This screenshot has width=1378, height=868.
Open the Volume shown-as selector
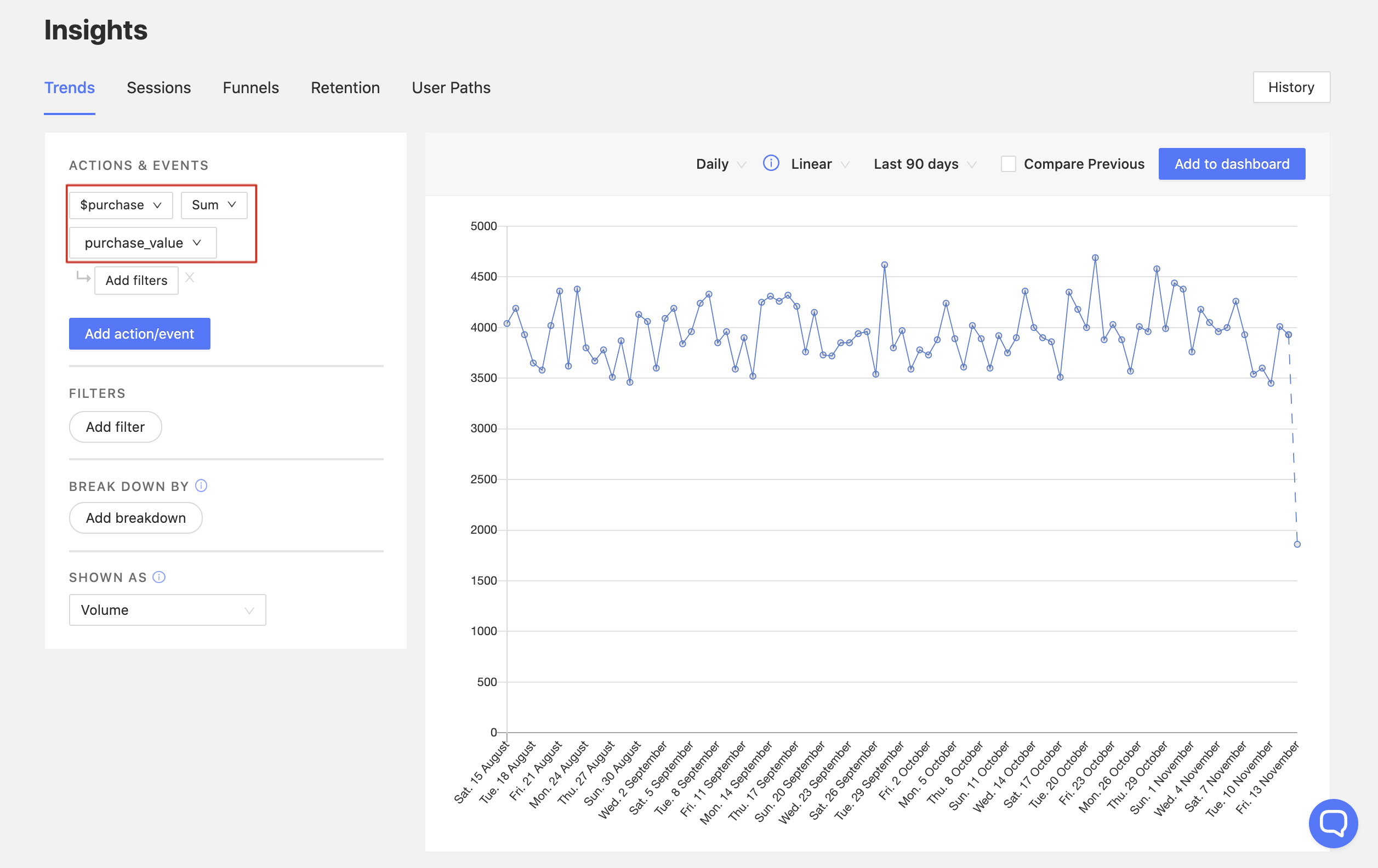tap(167, 610)
